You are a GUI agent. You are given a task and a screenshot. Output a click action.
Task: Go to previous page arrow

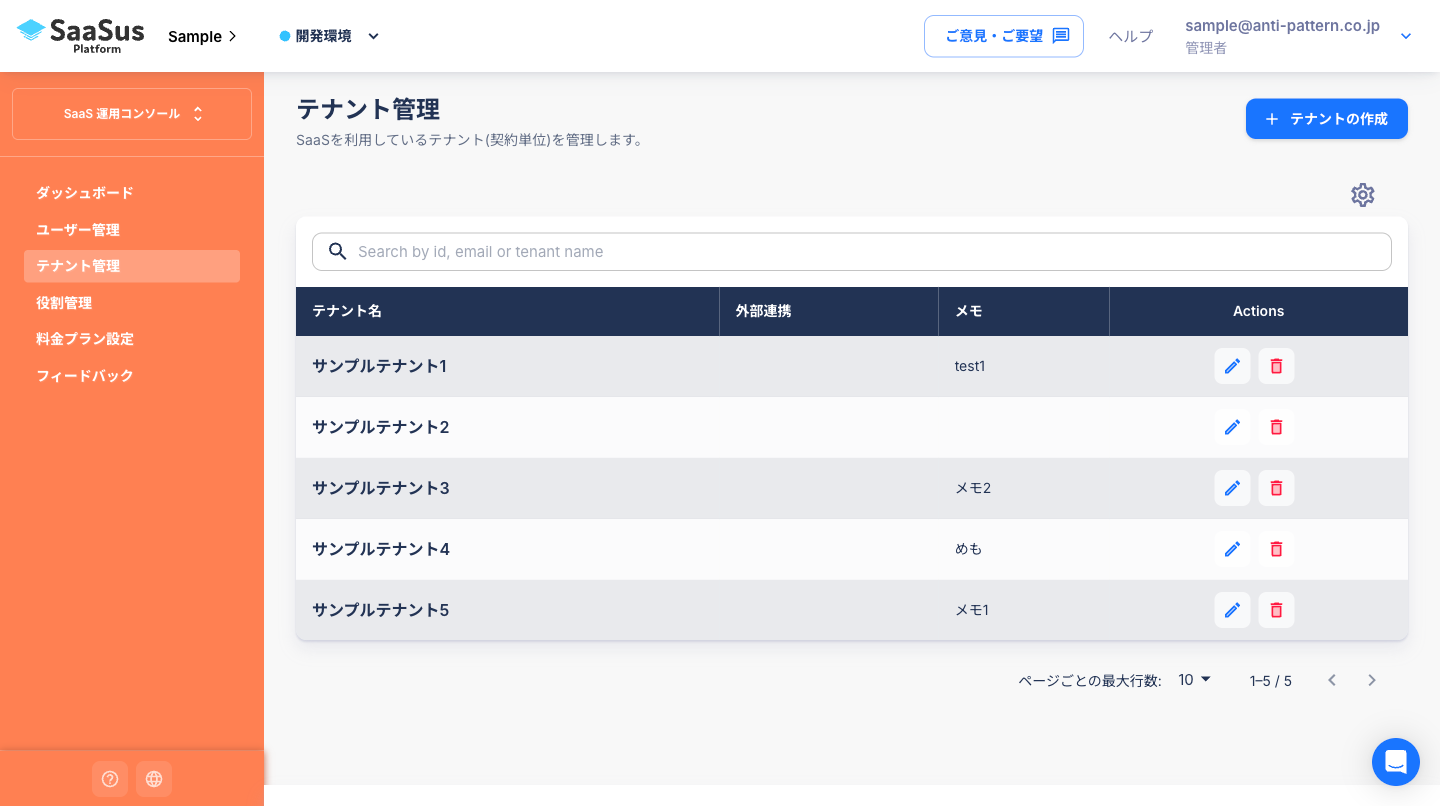[1332, 680]
